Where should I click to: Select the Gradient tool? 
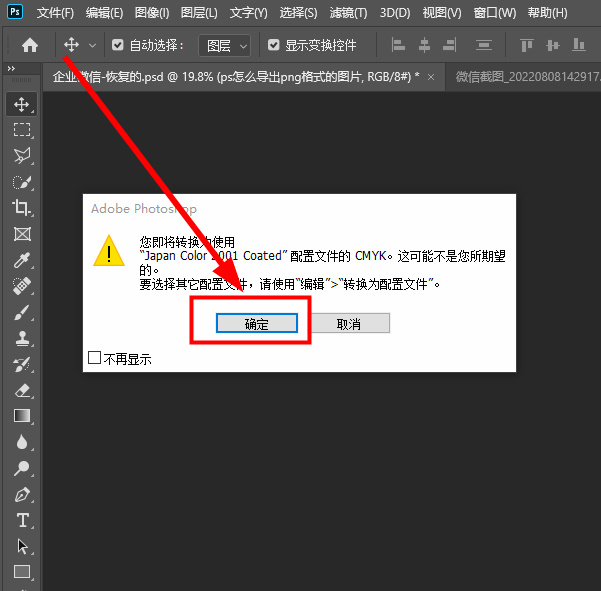(22, 416)
